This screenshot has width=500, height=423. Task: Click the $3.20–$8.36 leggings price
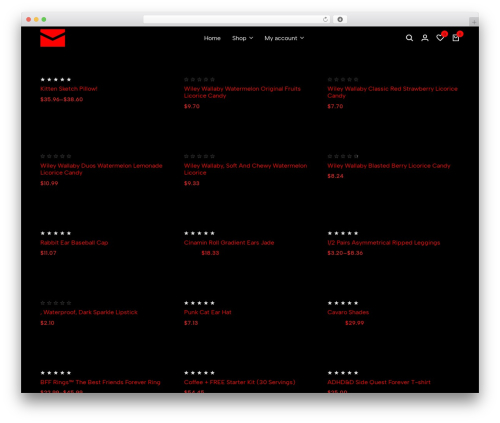coord(345,253)
